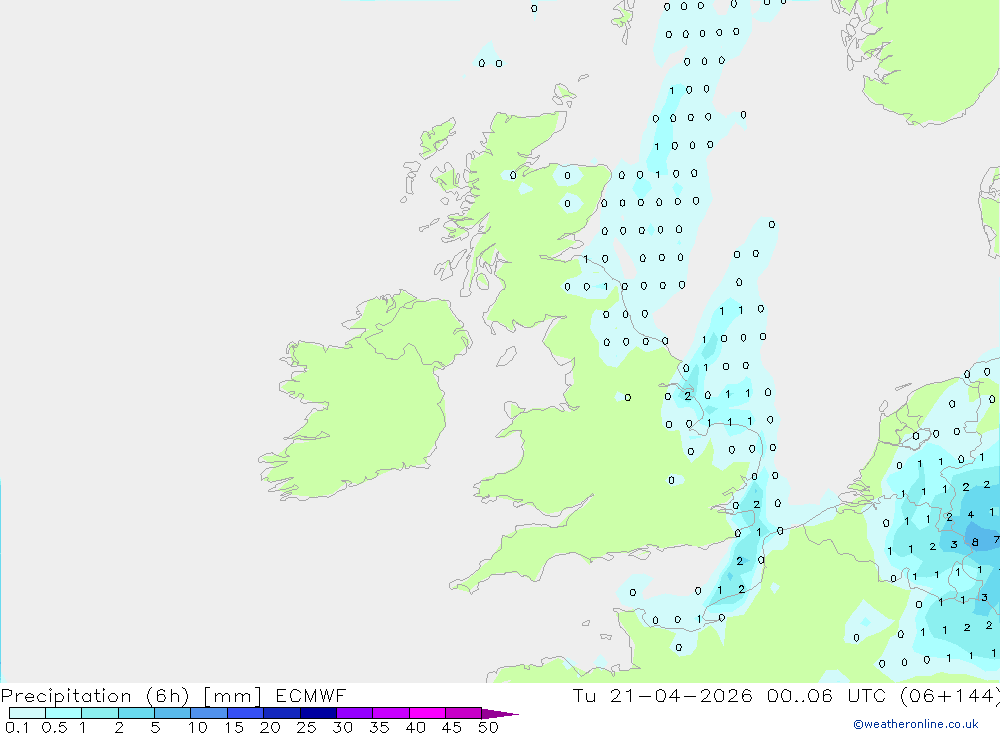This screenshot has height=733, width=1000.
Task: Click the "10" legend scale label
Action: click(x=198, y=727)
